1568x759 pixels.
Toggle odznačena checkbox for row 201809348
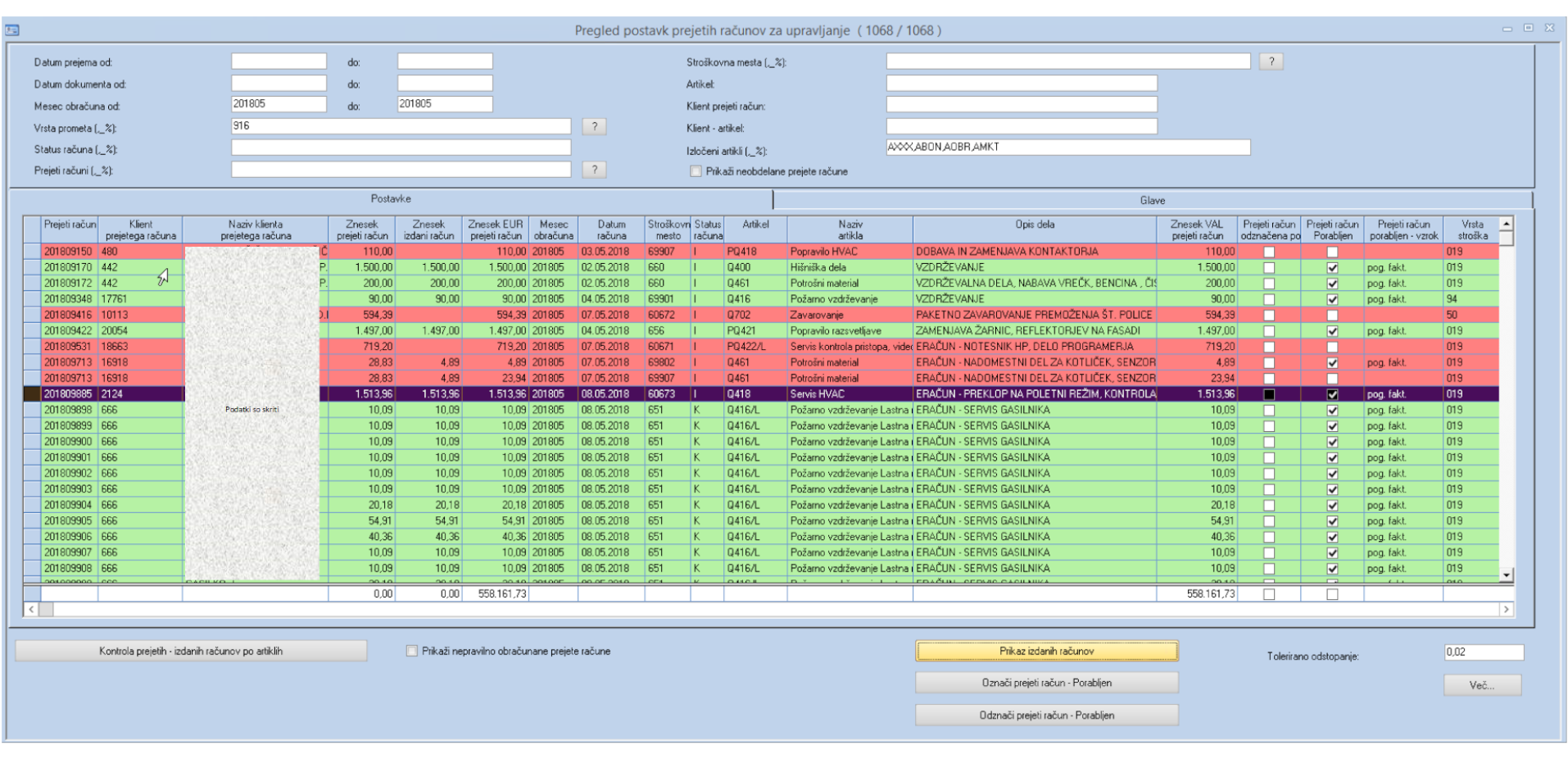pyautogui.click(x=1269, y=299)
